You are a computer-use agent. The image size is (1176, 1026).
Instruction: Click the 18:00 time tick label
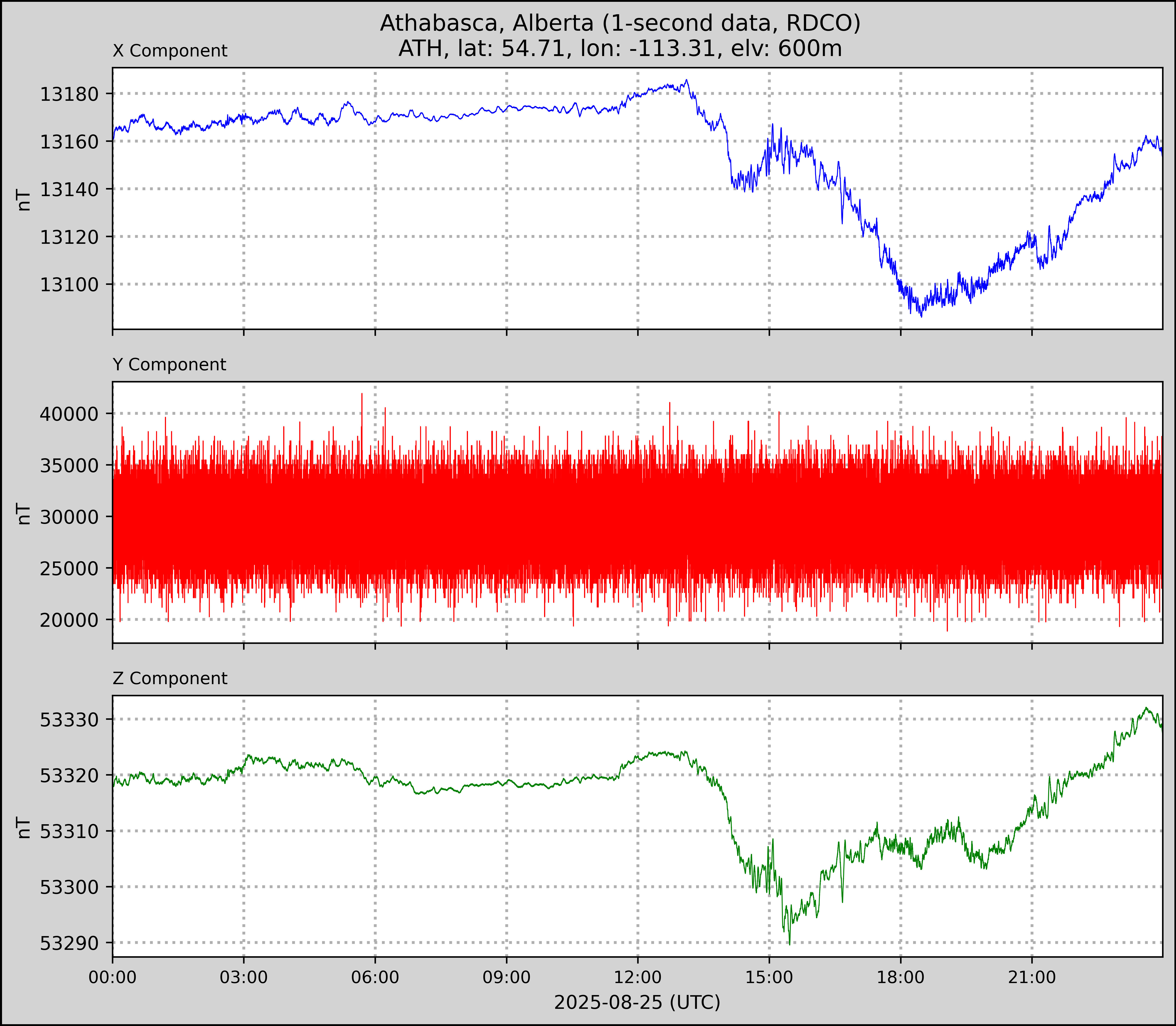(x=901, y=977)
